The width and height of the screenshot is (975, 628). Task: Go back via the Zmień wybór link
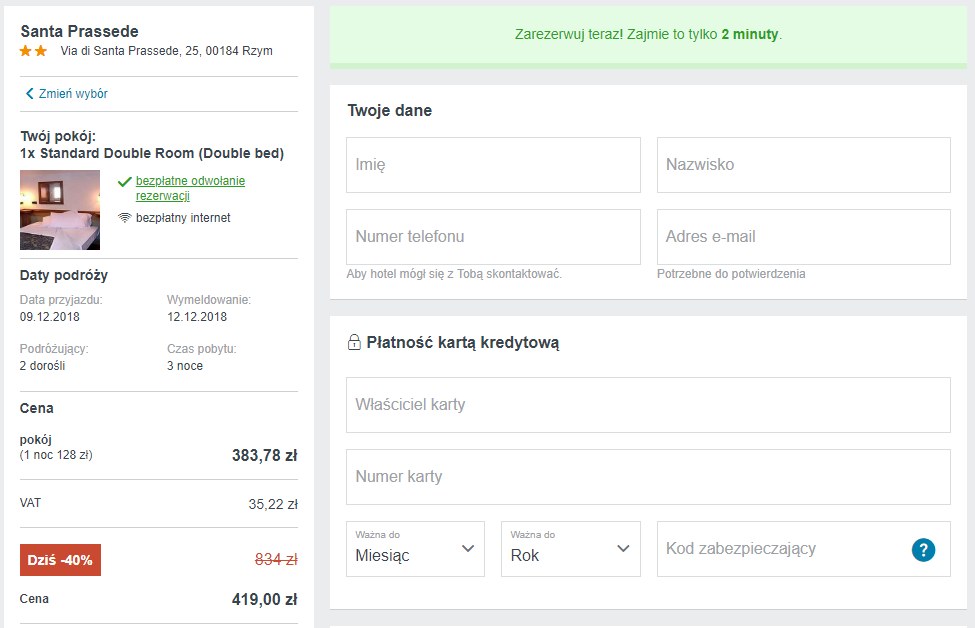click(73, 94)
